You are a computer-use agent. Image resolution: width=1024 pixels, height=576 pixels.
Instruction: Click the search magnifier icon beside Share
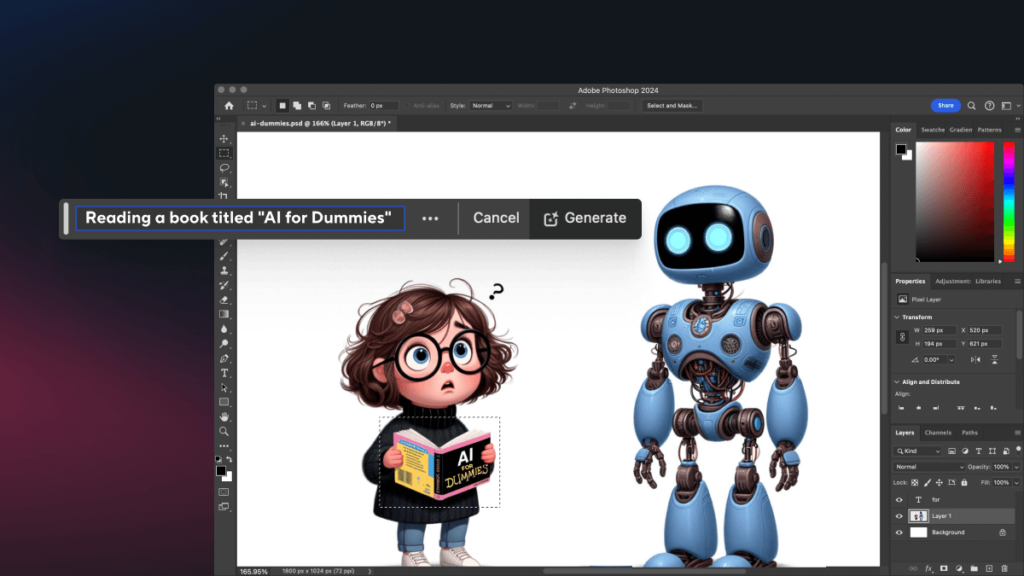[972, 106]
